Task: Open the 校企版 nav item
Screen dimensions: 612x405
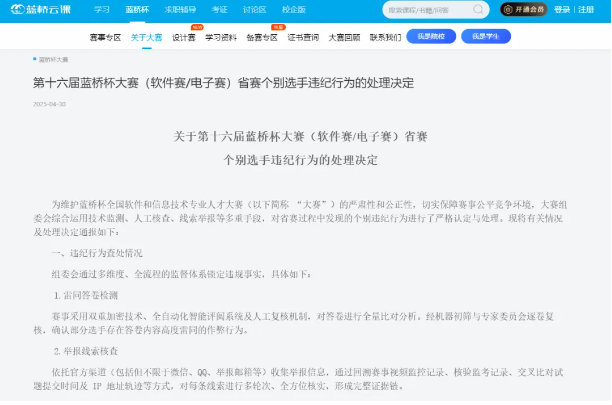Action: [294, 10]
